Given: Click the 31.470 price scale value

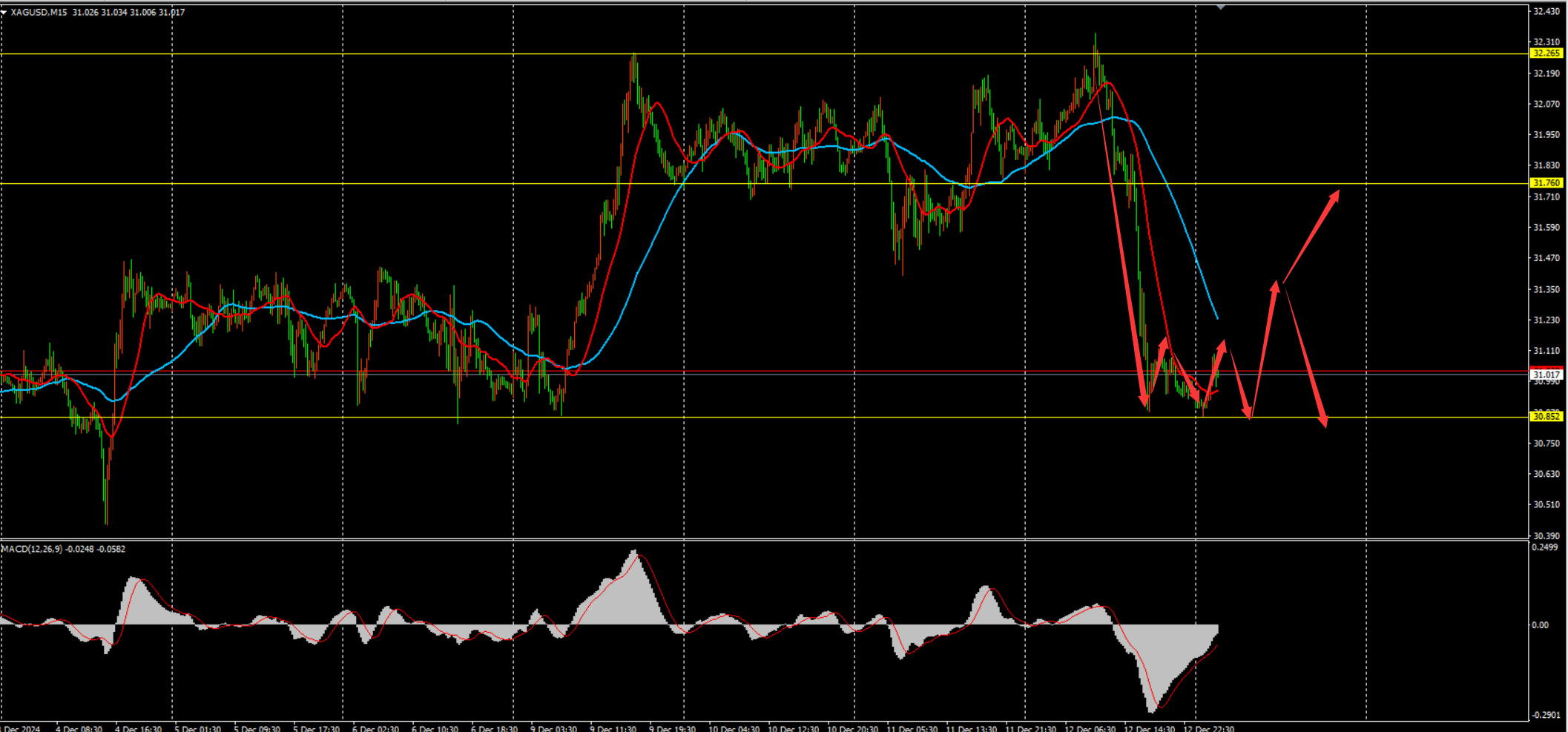Looking at the screenshot, I should (1546, 258).
